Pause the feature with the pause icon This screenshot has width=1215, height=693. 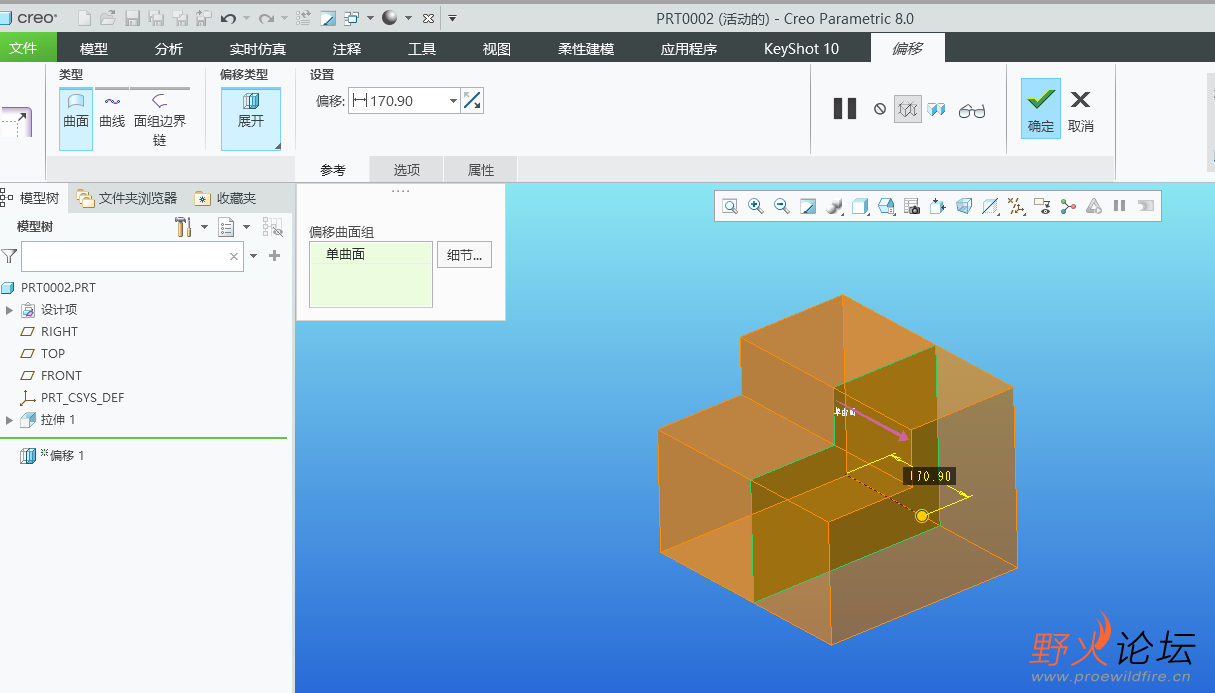[x=845, y=109]
